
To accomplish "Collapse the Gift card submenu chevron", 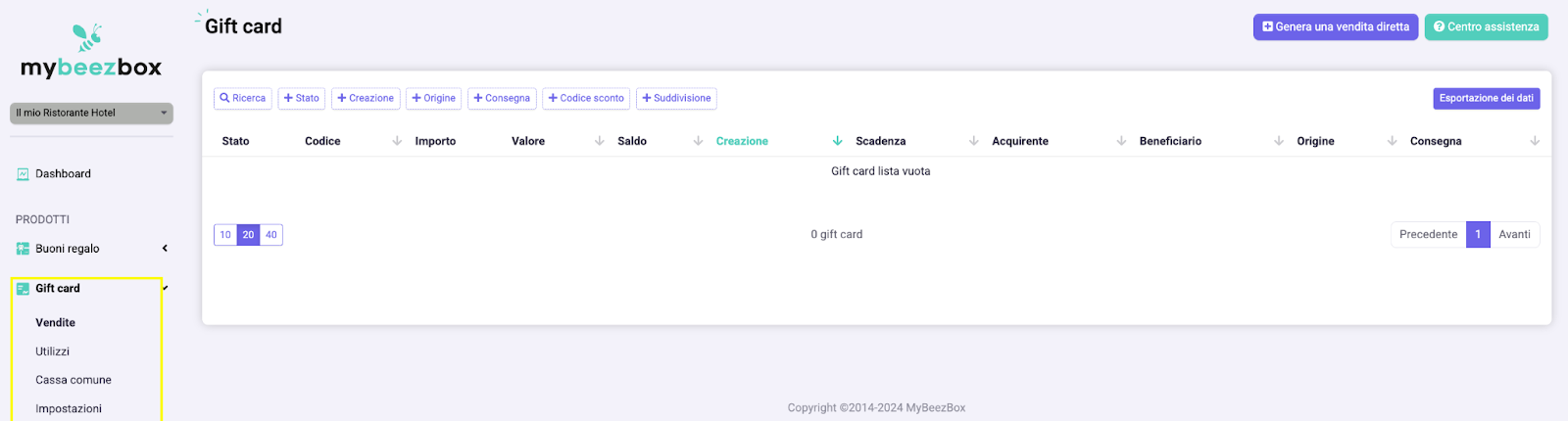I will [165, 289].
